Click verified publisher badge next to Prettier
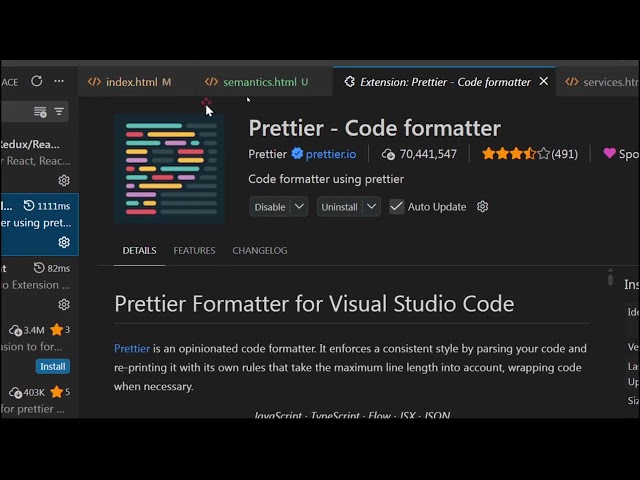Viewport: 640px width, 480px height. point(297,153)
